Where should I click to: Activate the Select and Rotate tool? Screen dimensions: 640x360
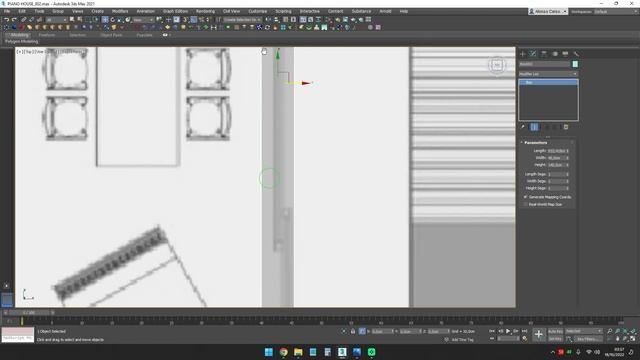click(x=113, y=20)
